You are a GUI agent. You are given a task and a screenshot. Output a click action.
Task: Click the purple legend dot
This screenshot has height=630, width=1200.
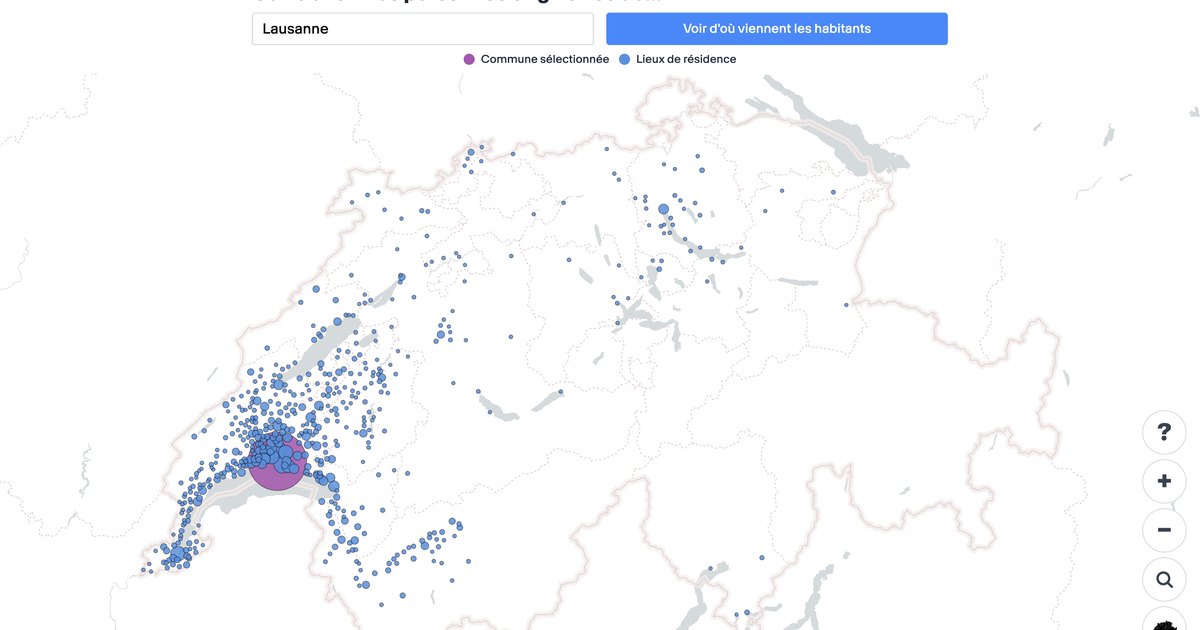469,59
